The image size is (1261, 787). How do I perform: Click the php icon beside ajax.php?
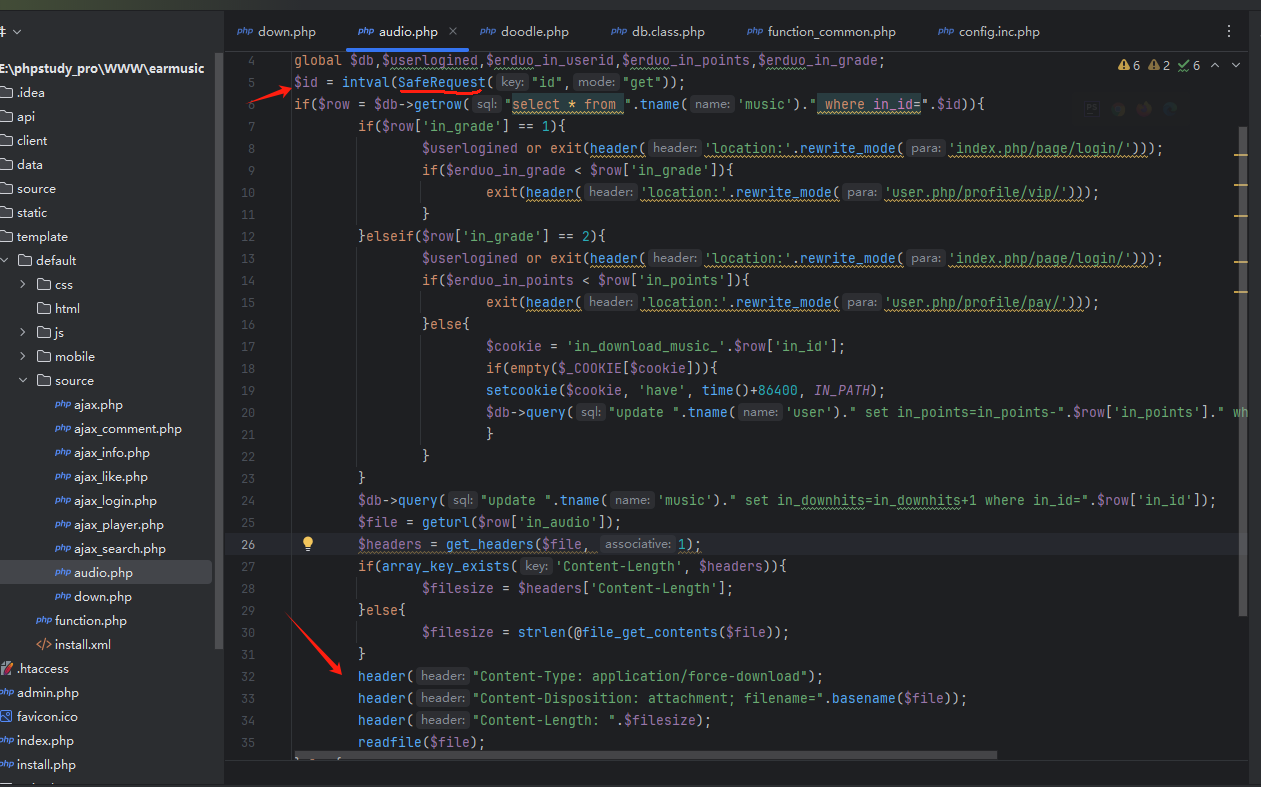[x=63, y=404]
